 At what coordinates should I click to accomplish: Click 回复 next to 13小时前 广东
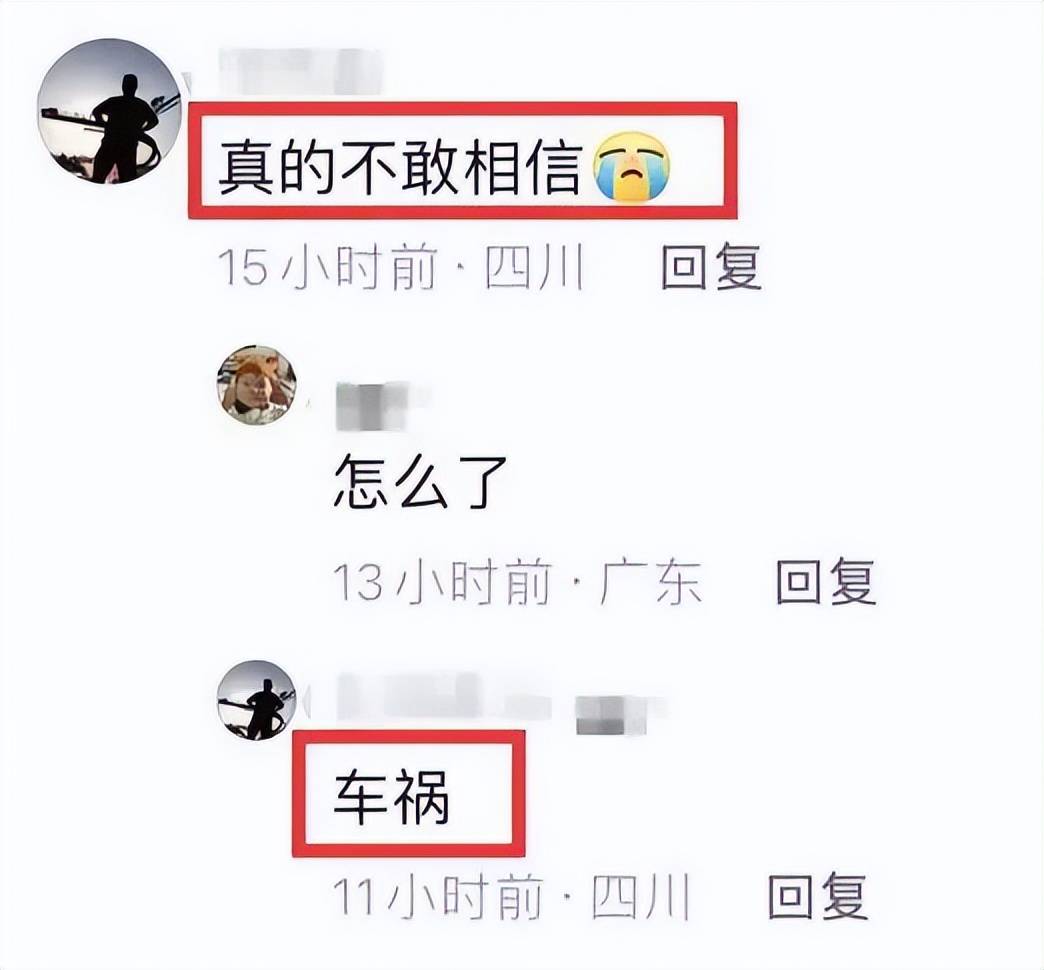point(826,582)
